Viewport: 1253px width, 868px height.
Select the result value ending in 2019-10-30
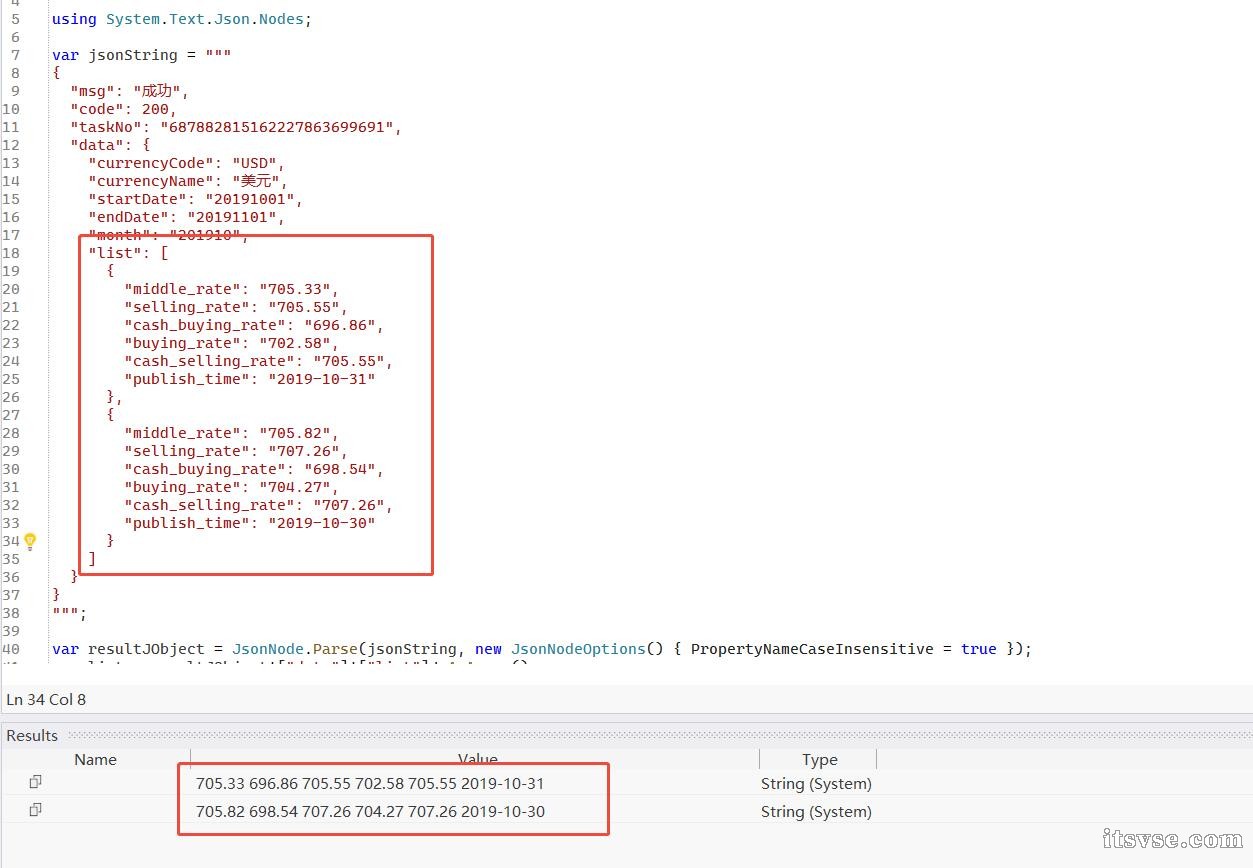370,812
